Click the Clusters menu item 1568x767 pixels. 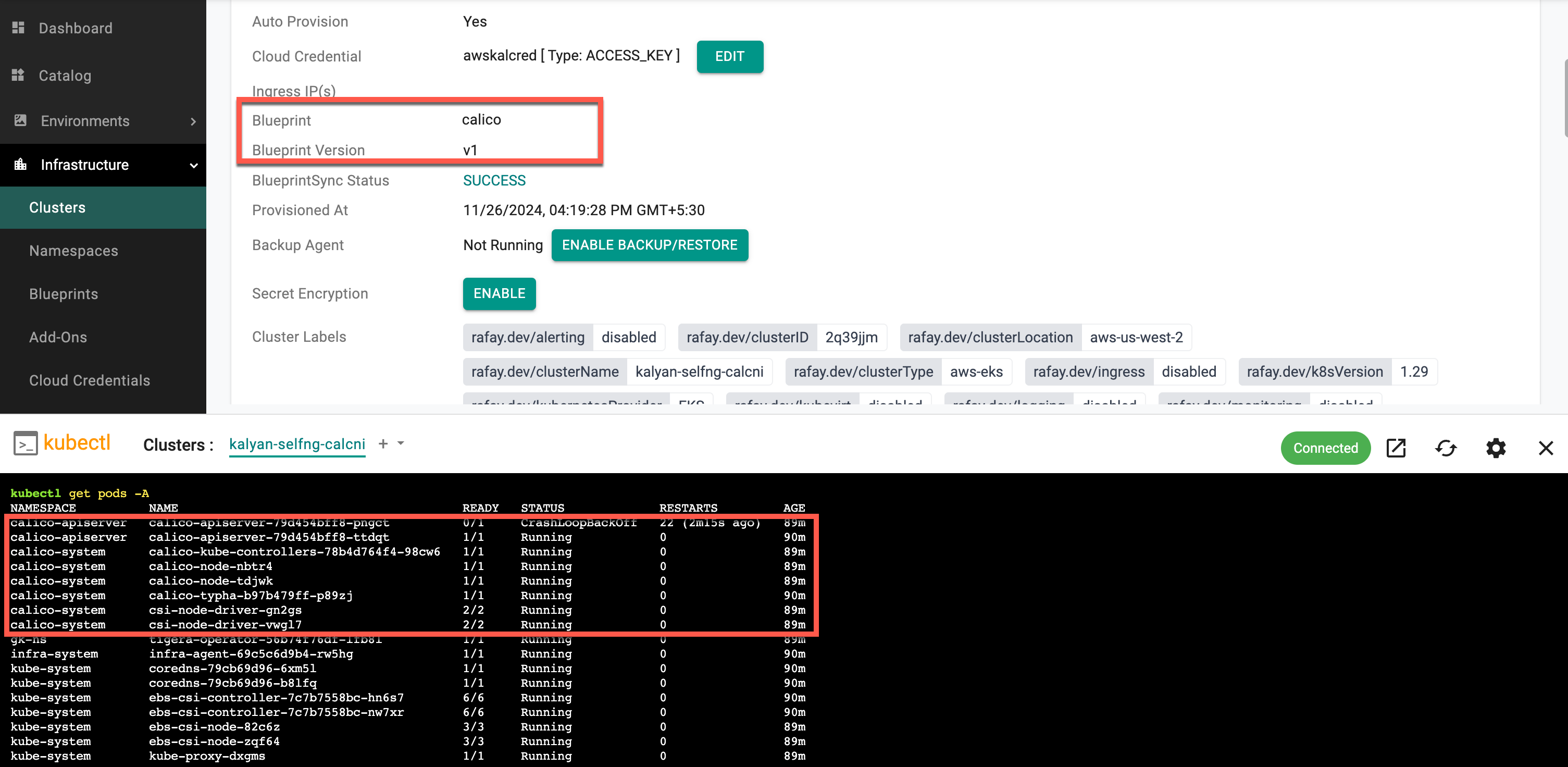tap(57, 207)
